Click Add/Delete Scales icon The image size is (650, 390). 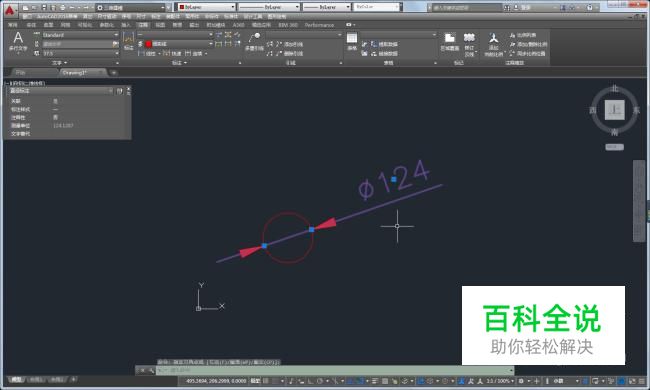513,44
